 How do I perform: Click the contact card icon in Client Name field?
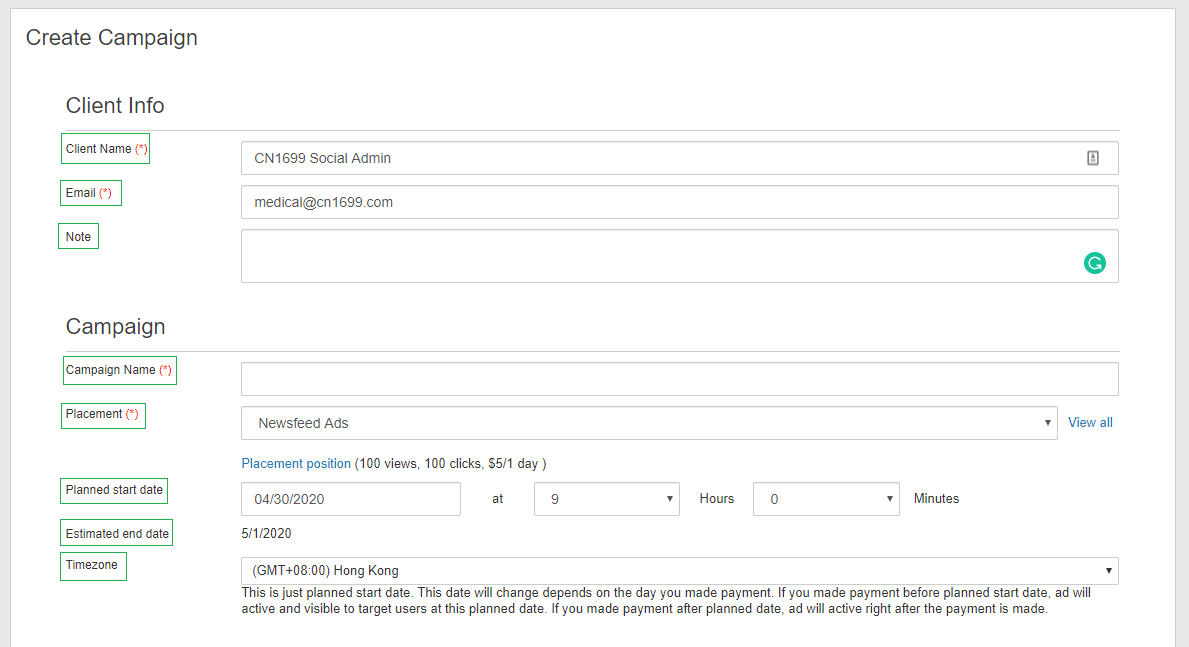point(1093,158)
